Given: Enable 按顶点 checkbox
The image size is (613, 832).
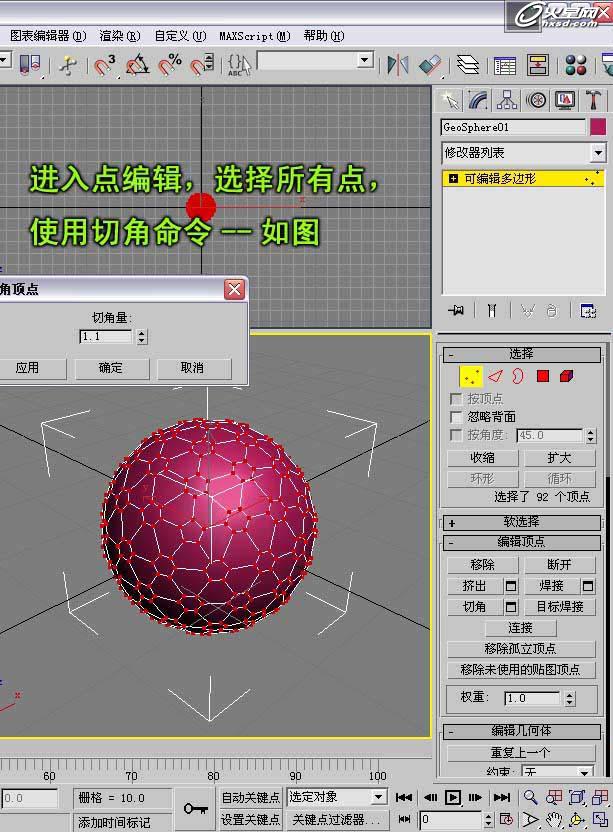Looking at the screenshot, I should tap(457, 399).
